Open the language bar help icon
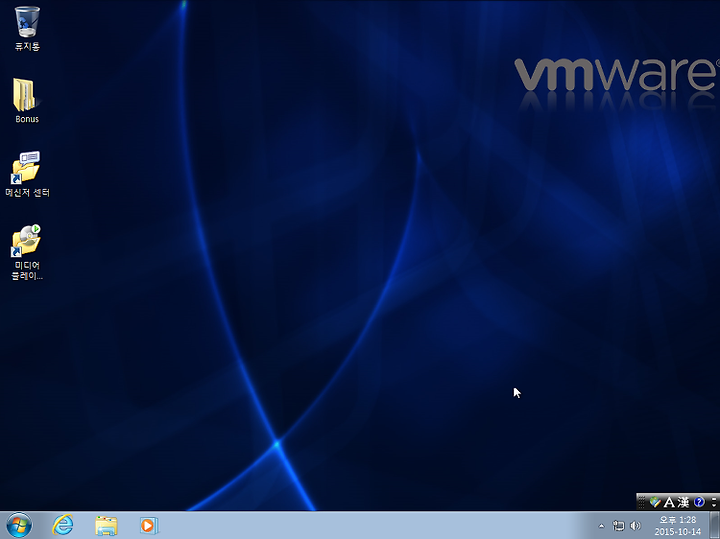720x539 pixels. [699, 502]
